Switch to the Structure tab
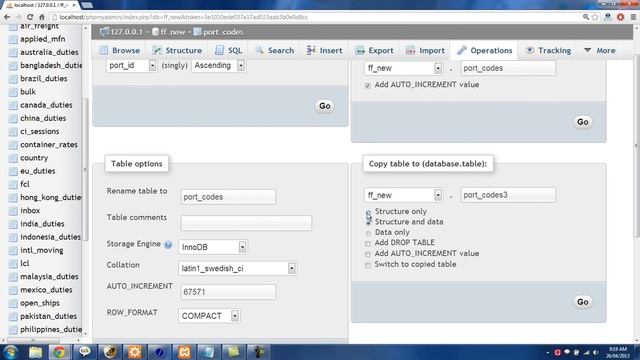 [x=177, y=51]
